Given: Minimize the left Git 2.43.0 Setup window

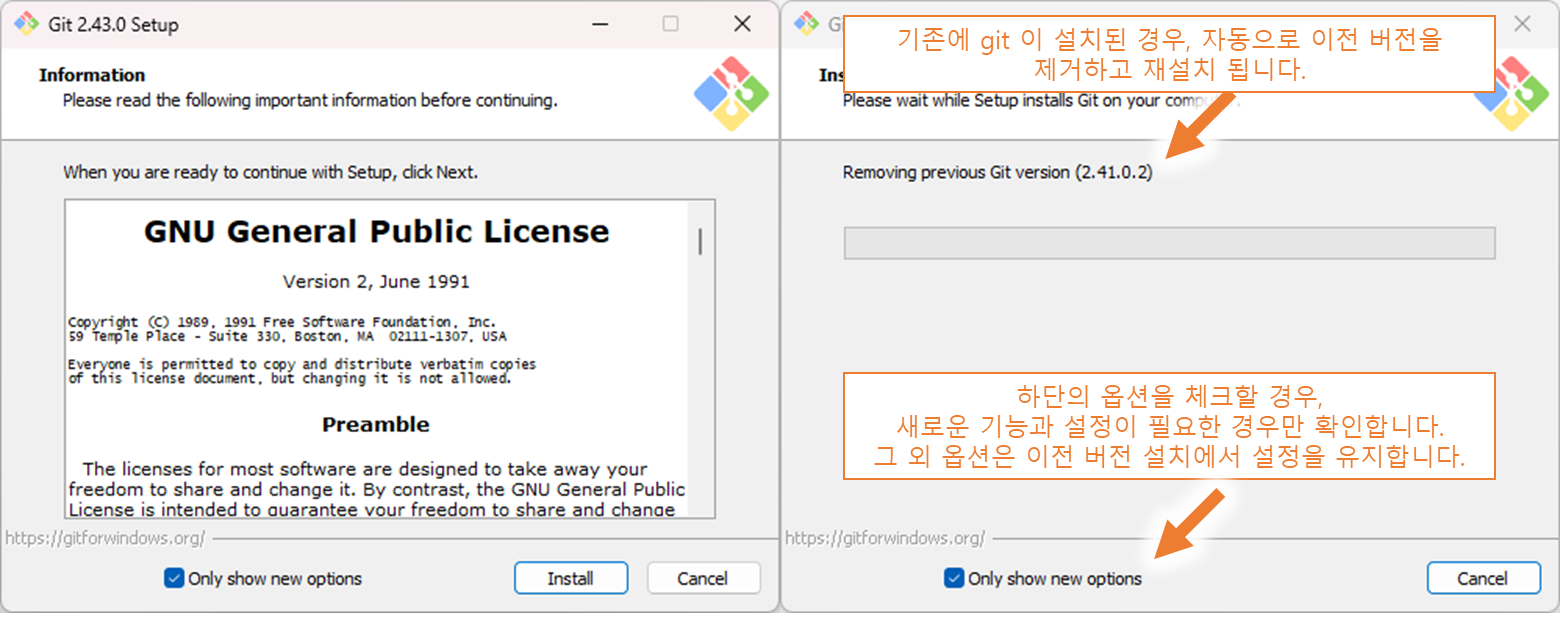Looking at the screenshot, I should (x=600, y=24).
